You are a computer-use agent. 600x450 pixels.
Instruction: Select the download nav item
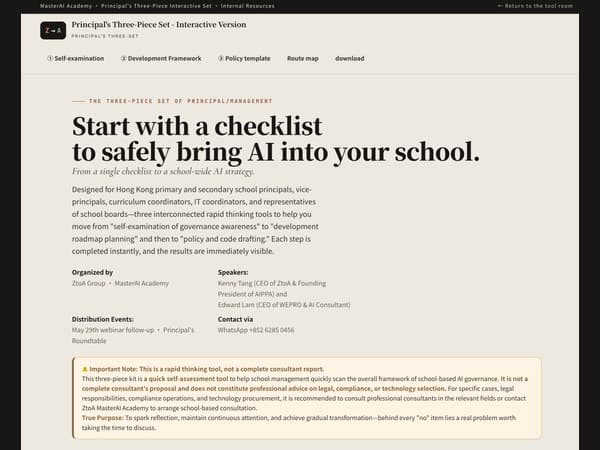tap(350, 59)
